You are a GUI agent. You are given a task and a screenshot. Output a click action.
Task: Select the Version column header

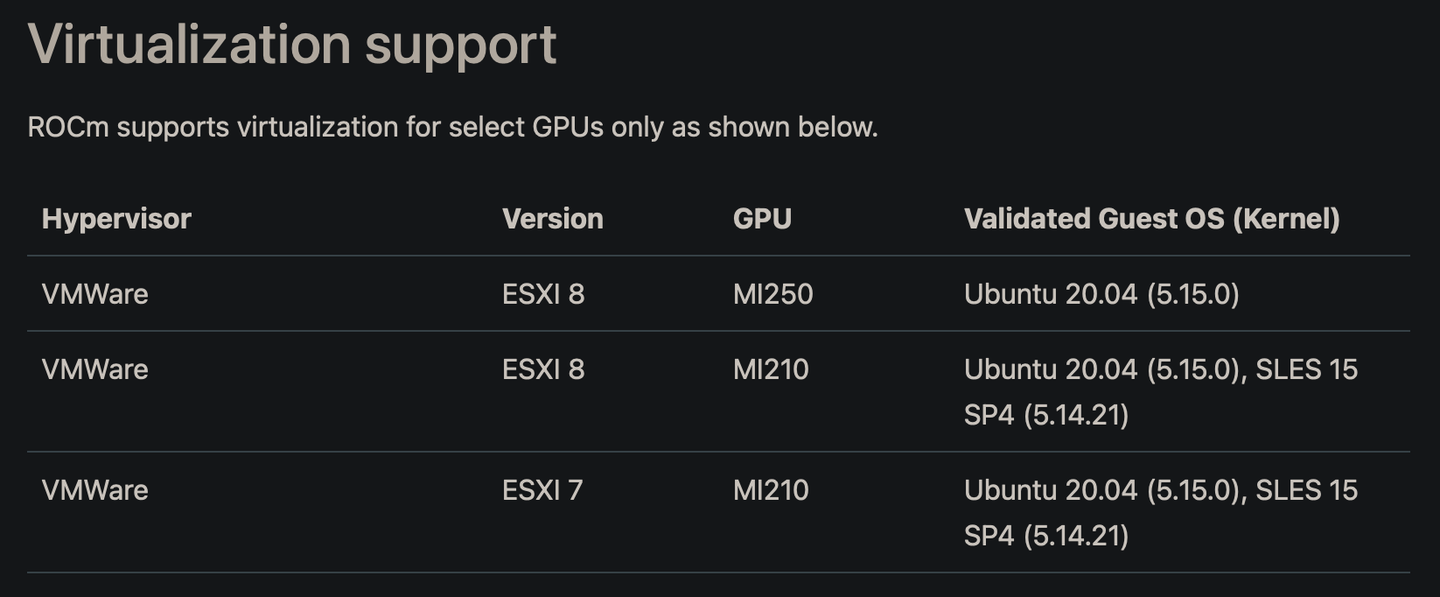552,219
